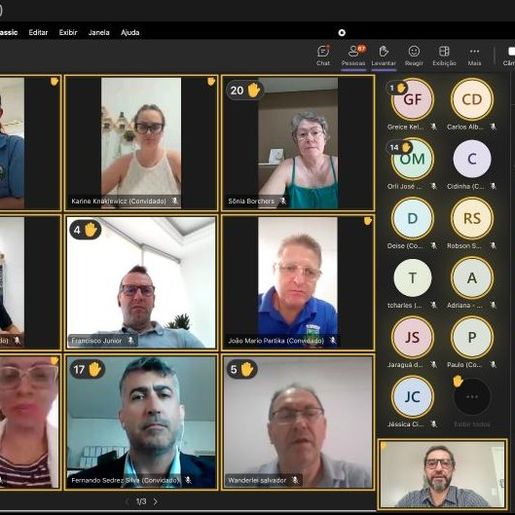Screen dimensions: 515x515
Task: Toggle the Levantar raise hand button
Action: (384, 56)
